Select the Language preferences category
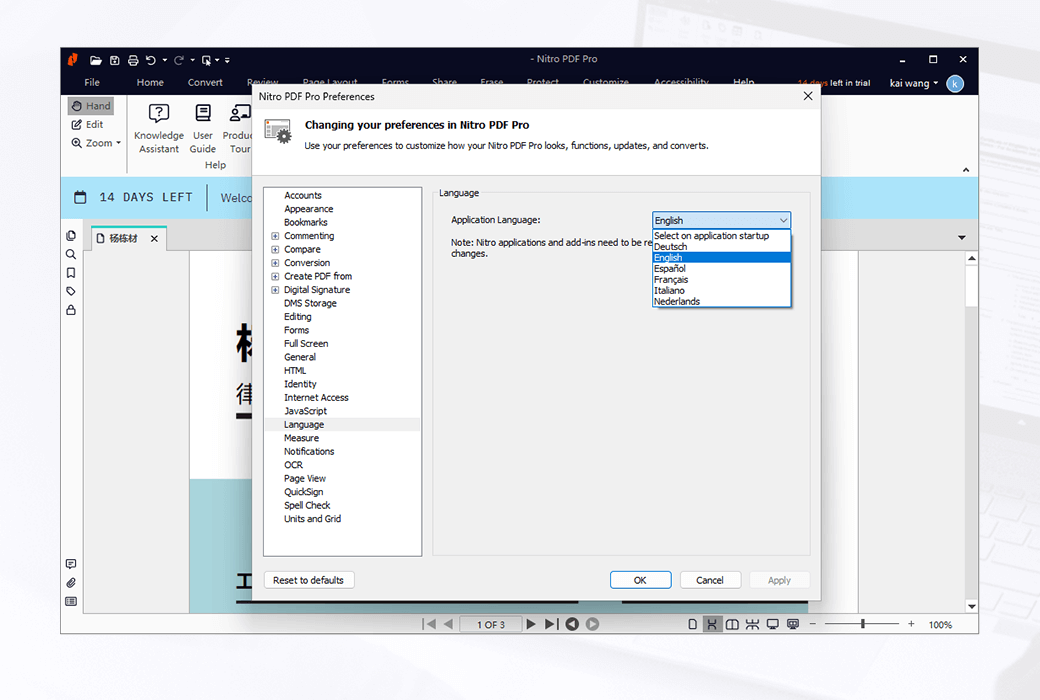This screenshot has width=1040, height=700. point(304,424)
